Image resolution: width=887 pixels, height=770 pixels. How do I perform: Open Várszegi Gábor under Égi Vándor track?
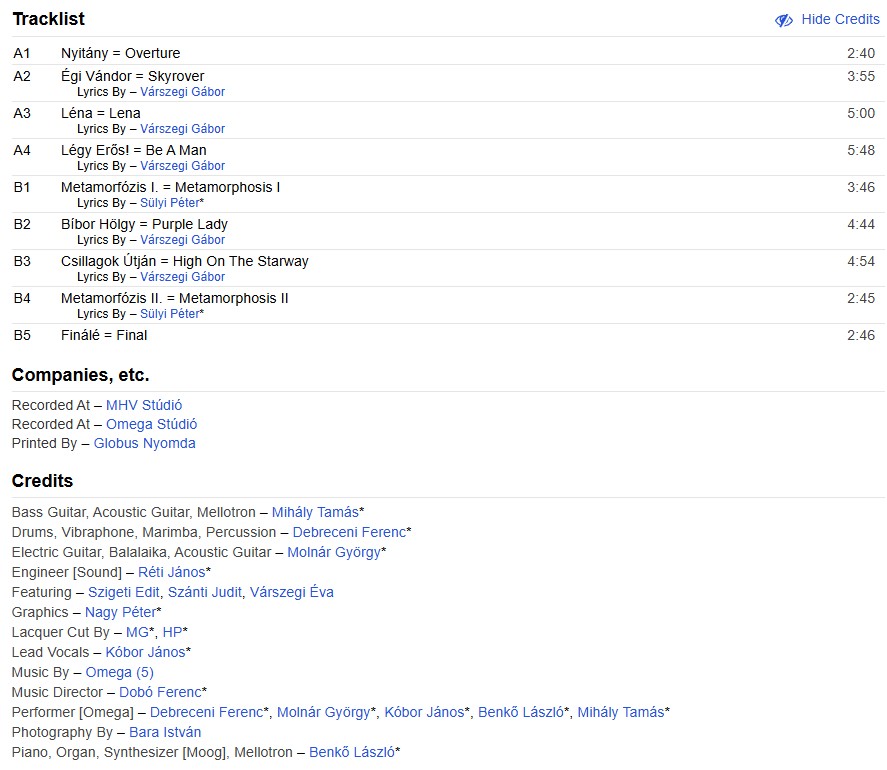coord(182,92)
